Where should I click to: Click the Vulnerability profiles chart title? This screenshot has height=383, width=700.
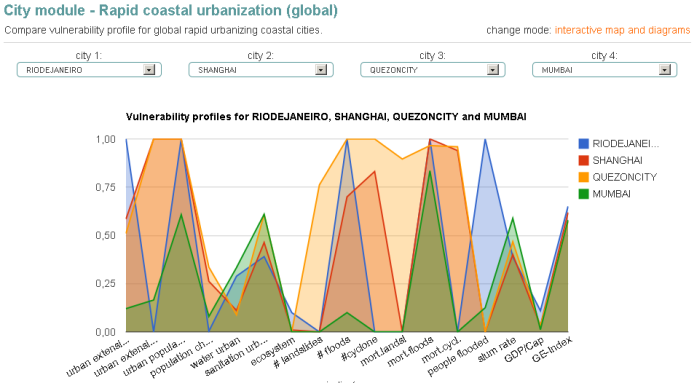(x=326, y=117)
